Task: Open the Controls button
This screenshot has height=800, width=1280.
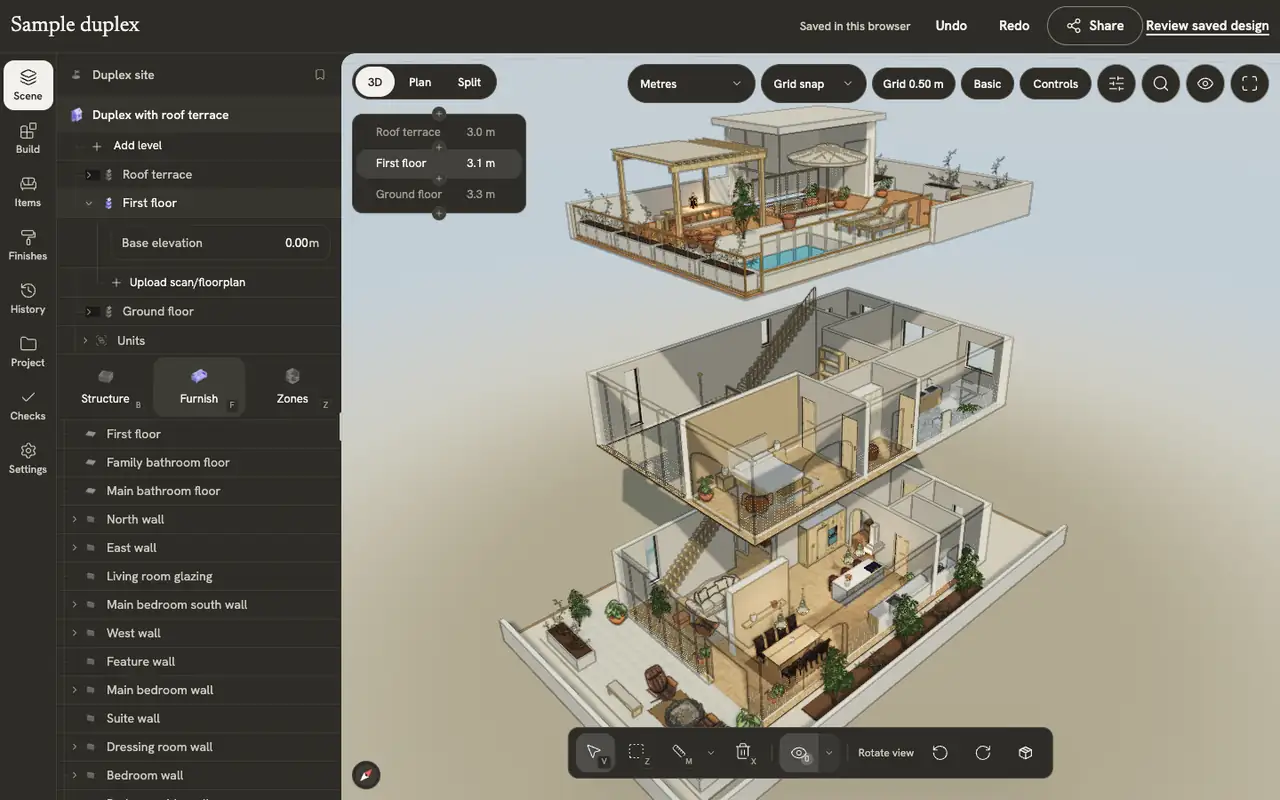Action: tap(1055, 84)
